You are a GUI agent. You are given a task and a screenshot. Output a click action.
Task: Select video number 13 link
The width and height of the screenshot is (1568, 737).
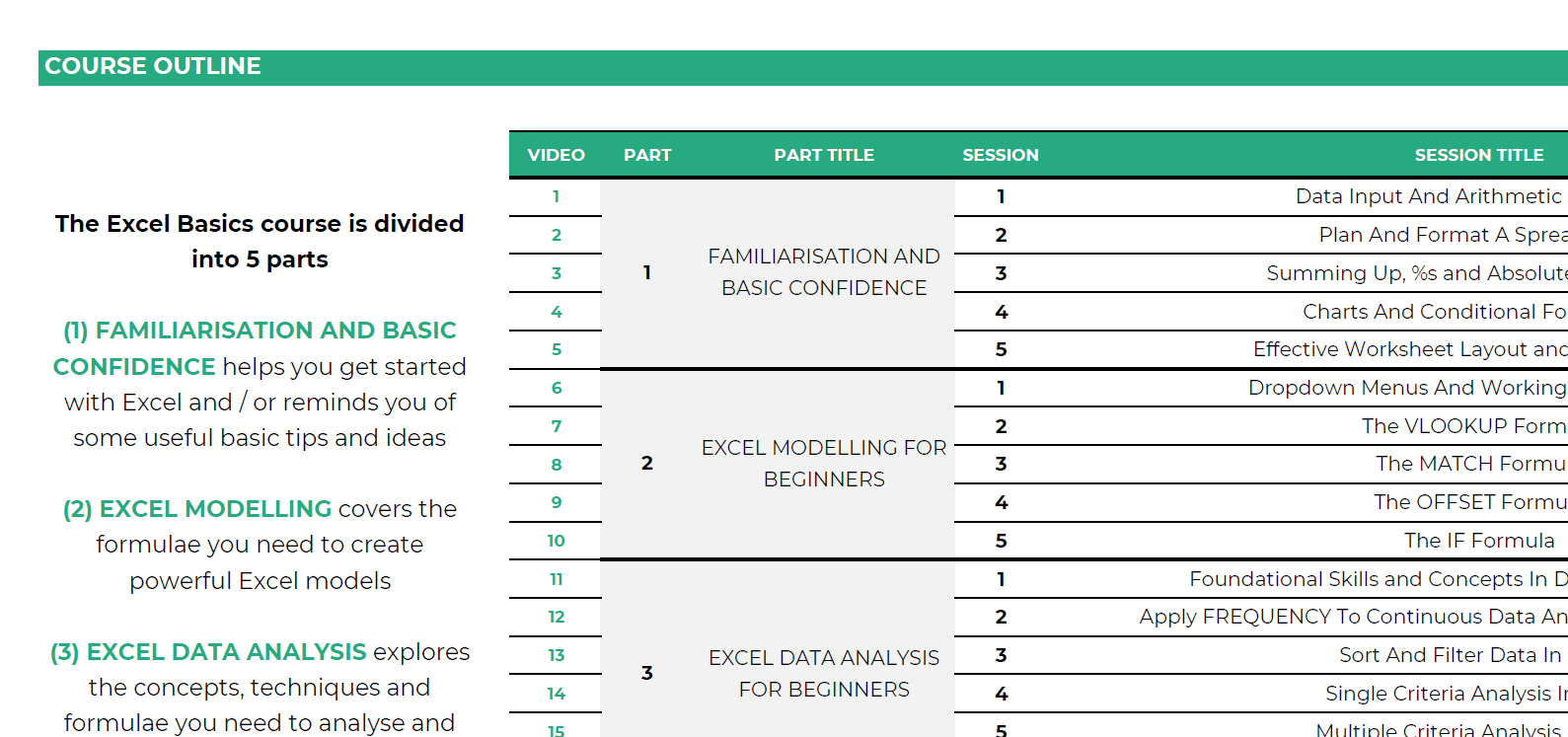[556, 655]
